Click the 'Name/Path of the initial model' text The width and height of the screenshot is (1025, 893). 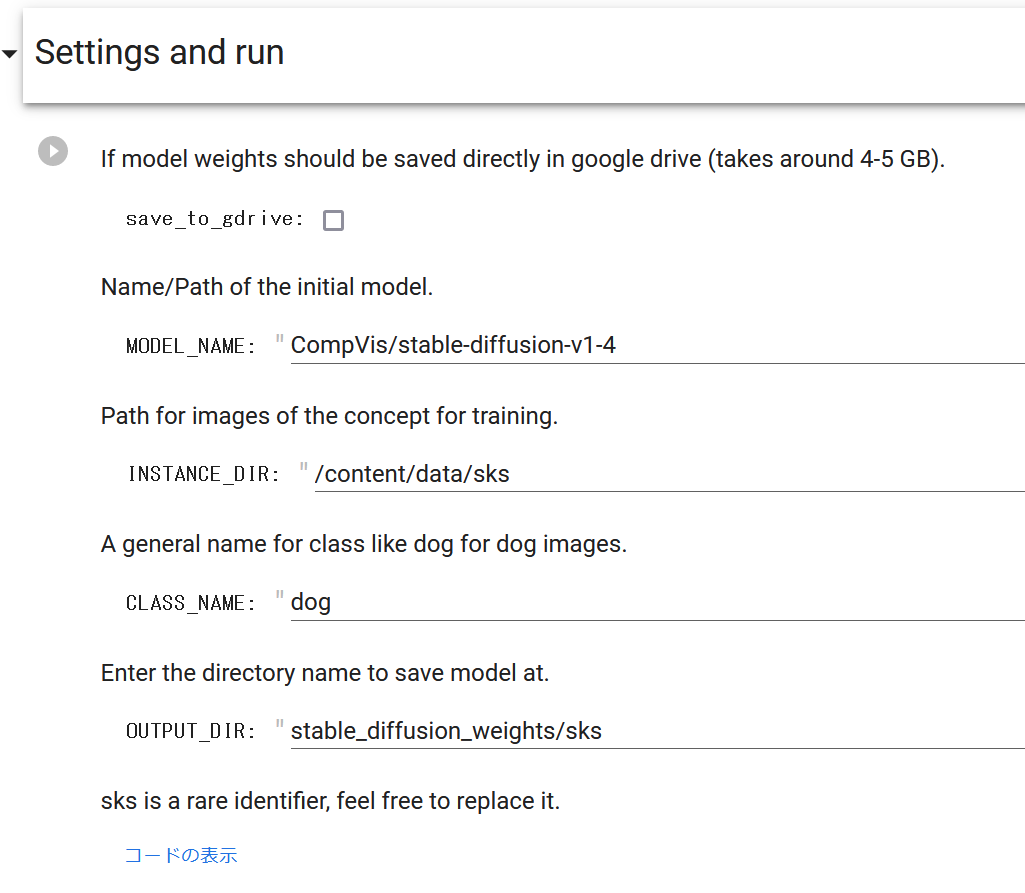[x=267, y=287]
